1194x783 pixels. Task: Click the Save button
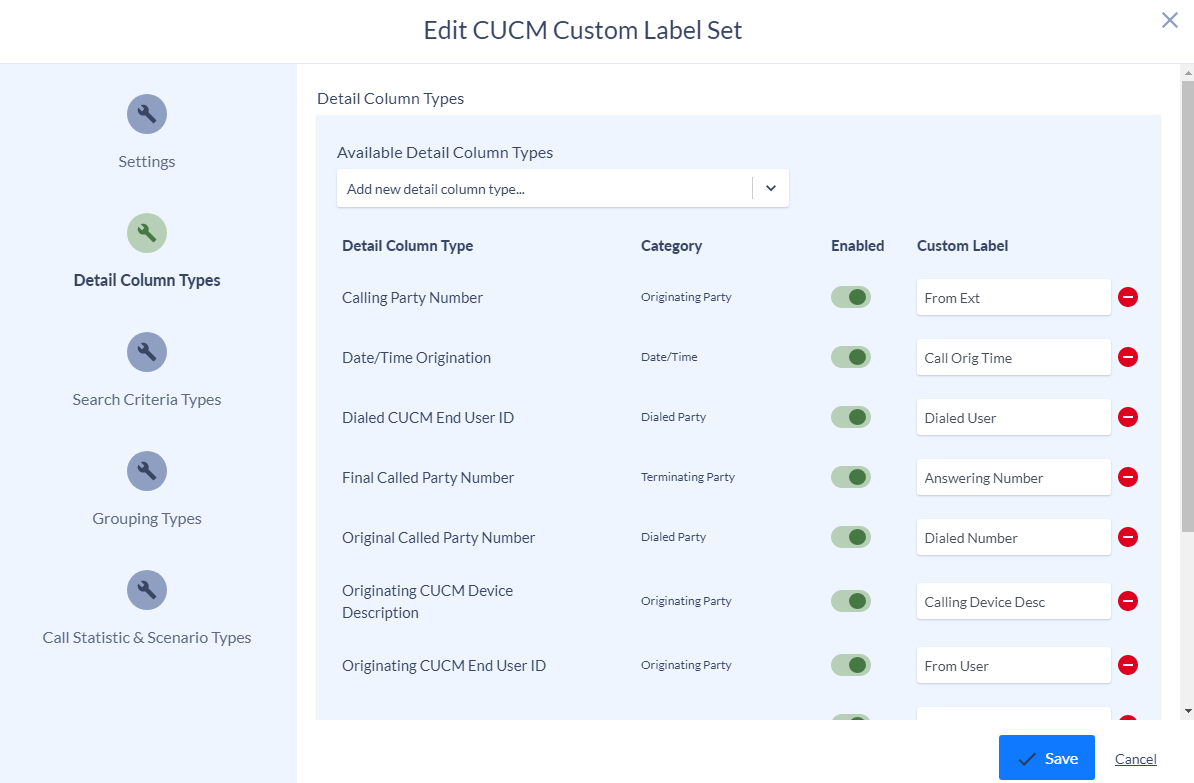pyautogui.click(x=1046, y=758)
